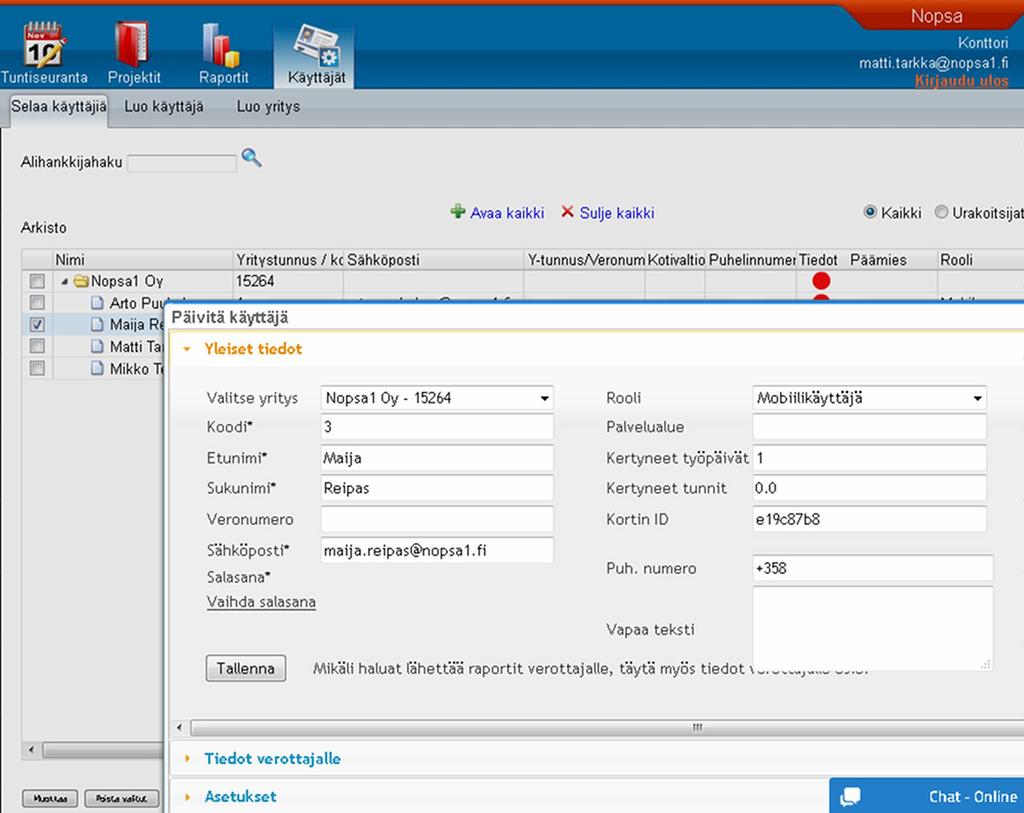The width and height of the screenshot is (1024, 813).
Task: Click the red status dot for Nopsa1 Oy
Action: pos(821,281)
